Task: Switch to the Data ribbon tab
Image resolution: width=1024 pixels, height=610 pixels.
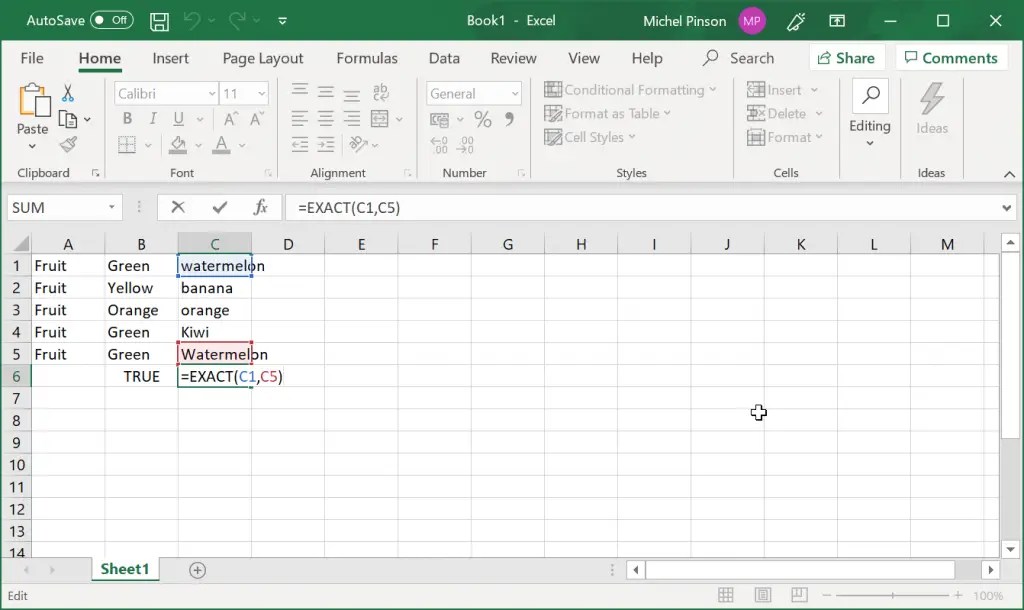Action: click(x=444, y=58)
